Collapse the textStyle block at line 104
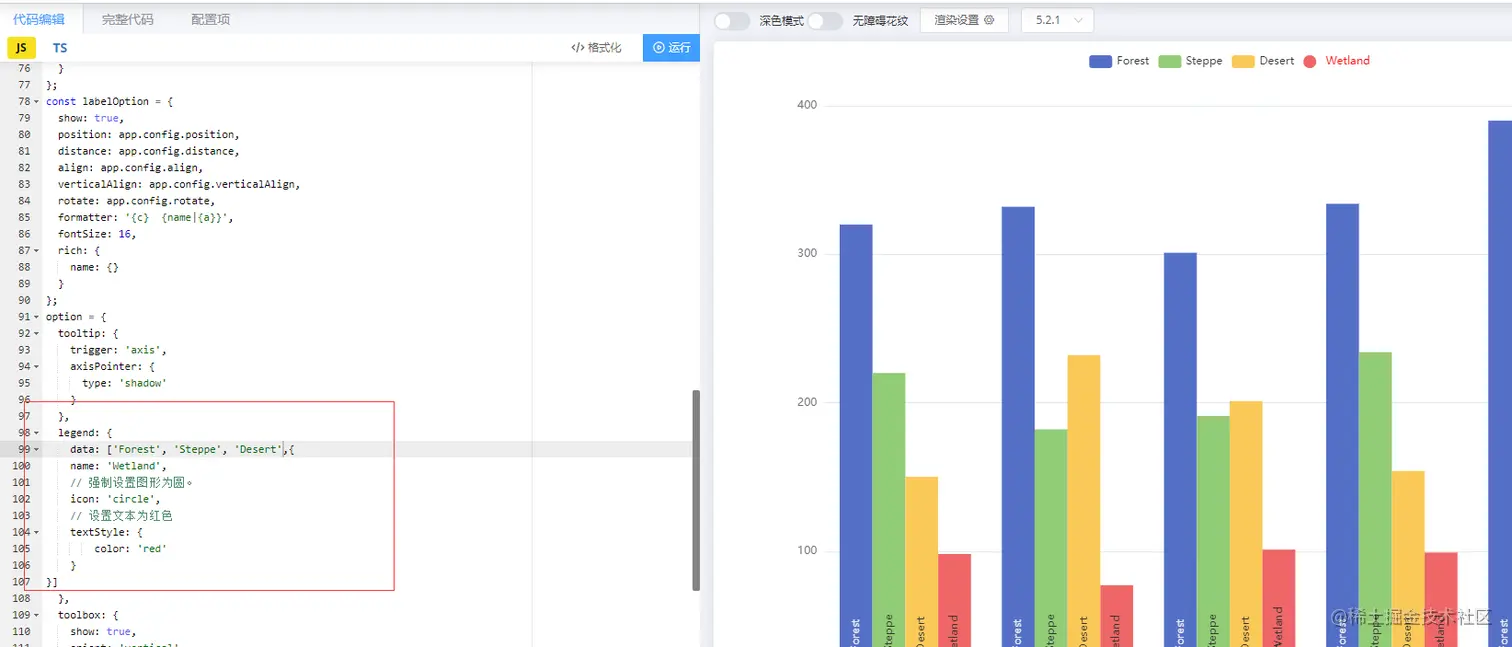Image resolution: width=1512 pixels, height=647 pixels. [x=37, y=533]
